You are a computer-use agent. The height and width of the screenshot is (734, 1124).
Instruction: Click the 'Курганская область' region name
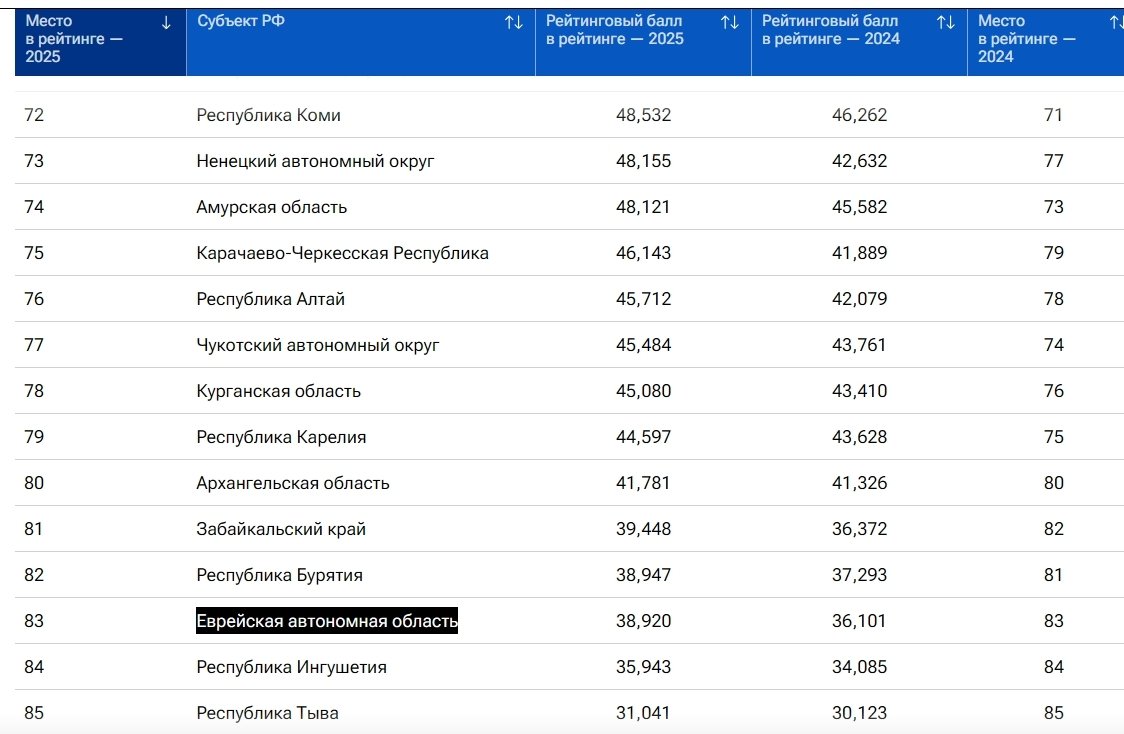278,391
